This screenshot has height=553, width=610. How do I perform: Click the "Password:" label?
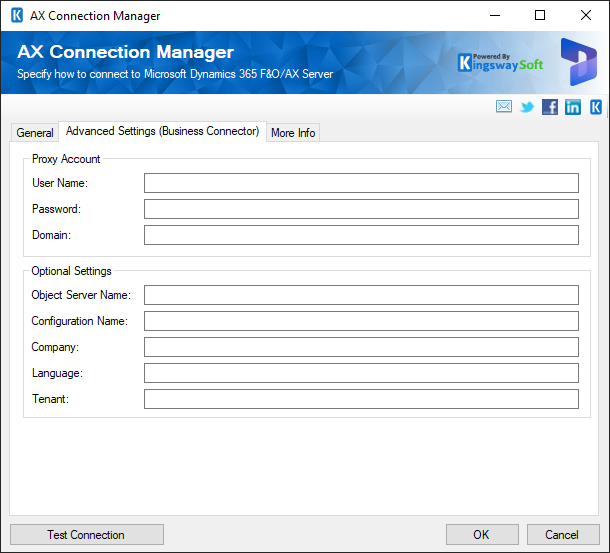coord(56,209)
